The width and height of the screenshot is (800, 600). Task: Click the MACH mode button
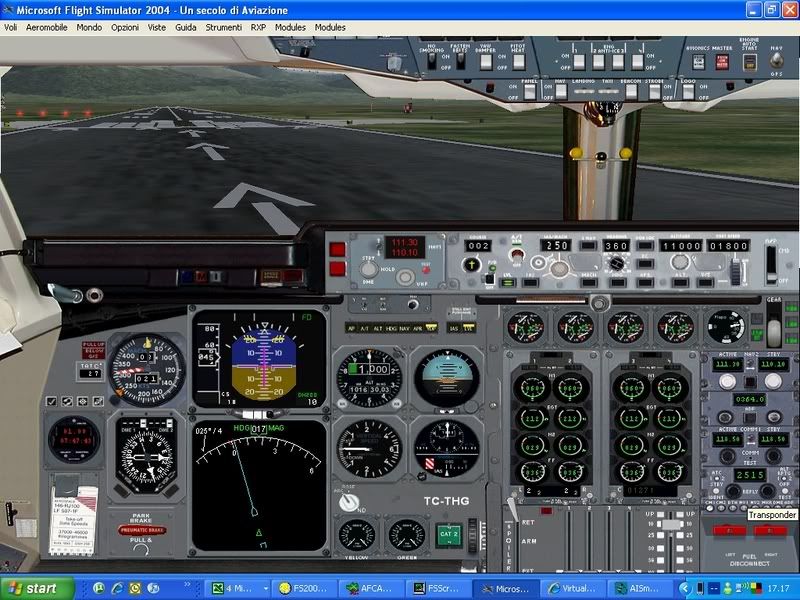point(588,282)
